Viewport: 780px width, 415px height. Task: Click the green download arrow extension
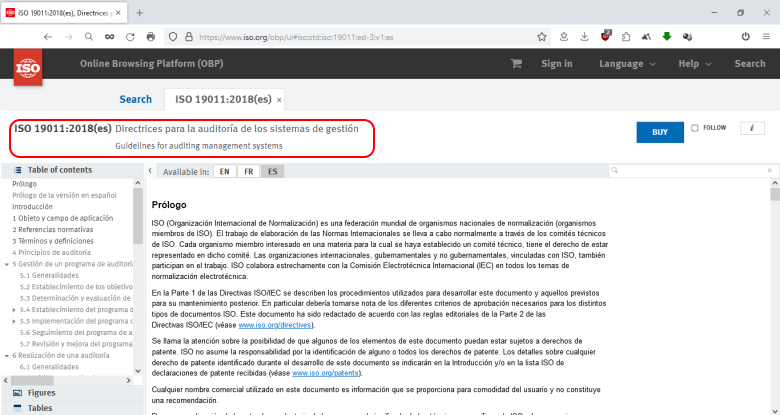667,36
